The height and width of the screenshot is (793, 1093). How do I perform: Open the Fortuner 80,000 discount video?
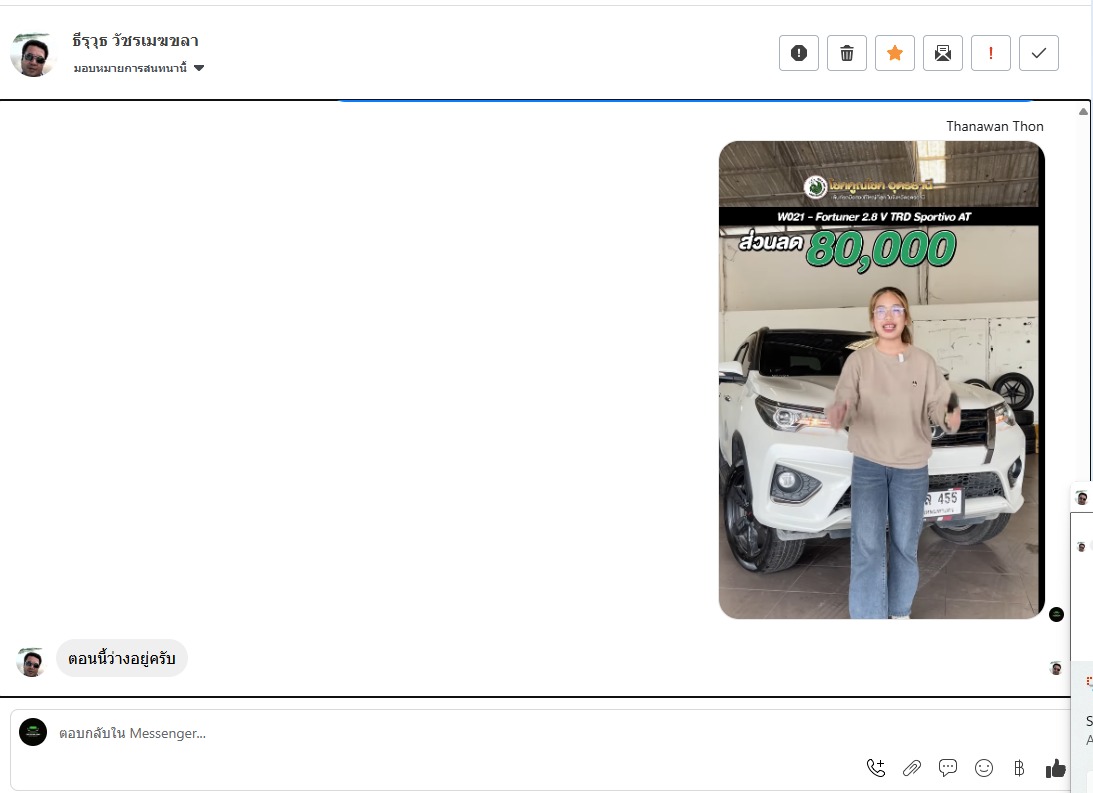click(881, 380)
